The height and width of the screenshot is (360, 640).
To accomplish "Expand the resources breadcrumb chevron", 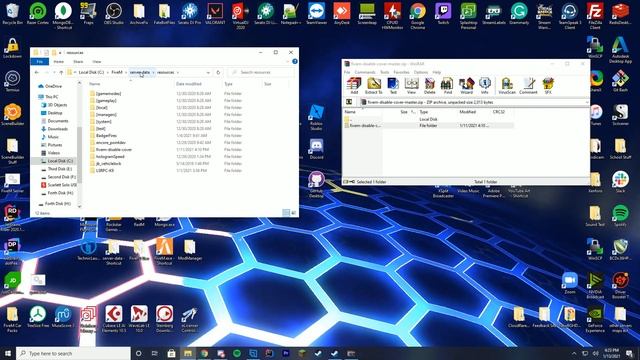I will point(178,72).
